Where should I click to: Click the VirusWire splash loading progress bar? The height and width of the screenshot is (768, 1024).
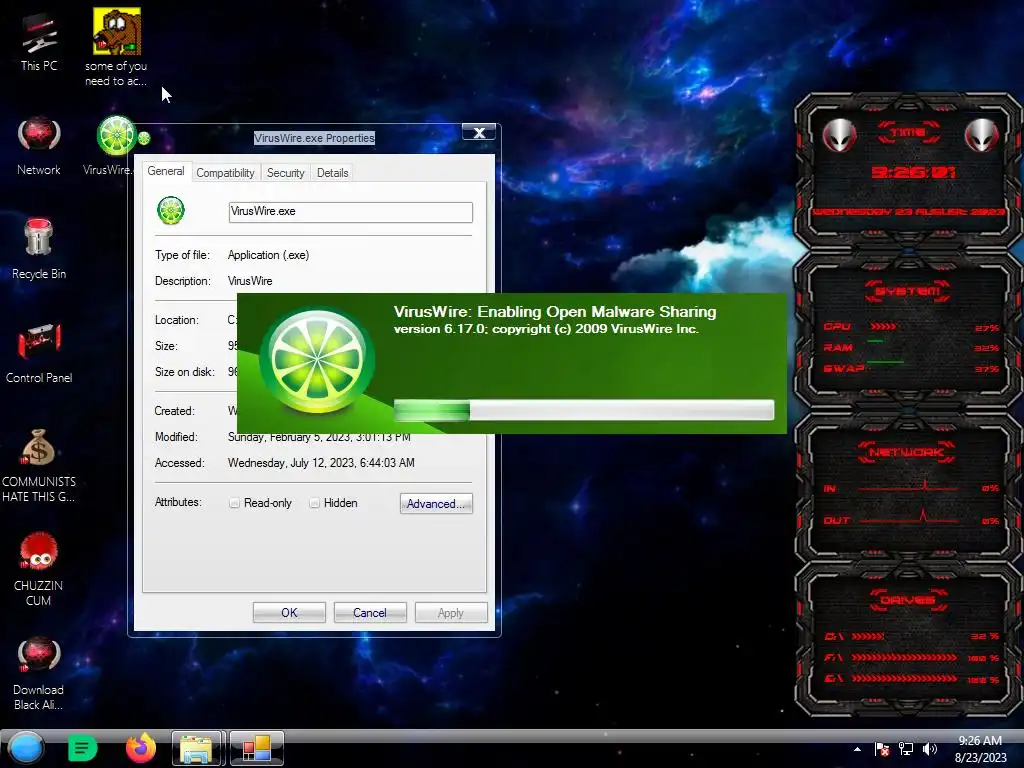(x=584, y=410)
